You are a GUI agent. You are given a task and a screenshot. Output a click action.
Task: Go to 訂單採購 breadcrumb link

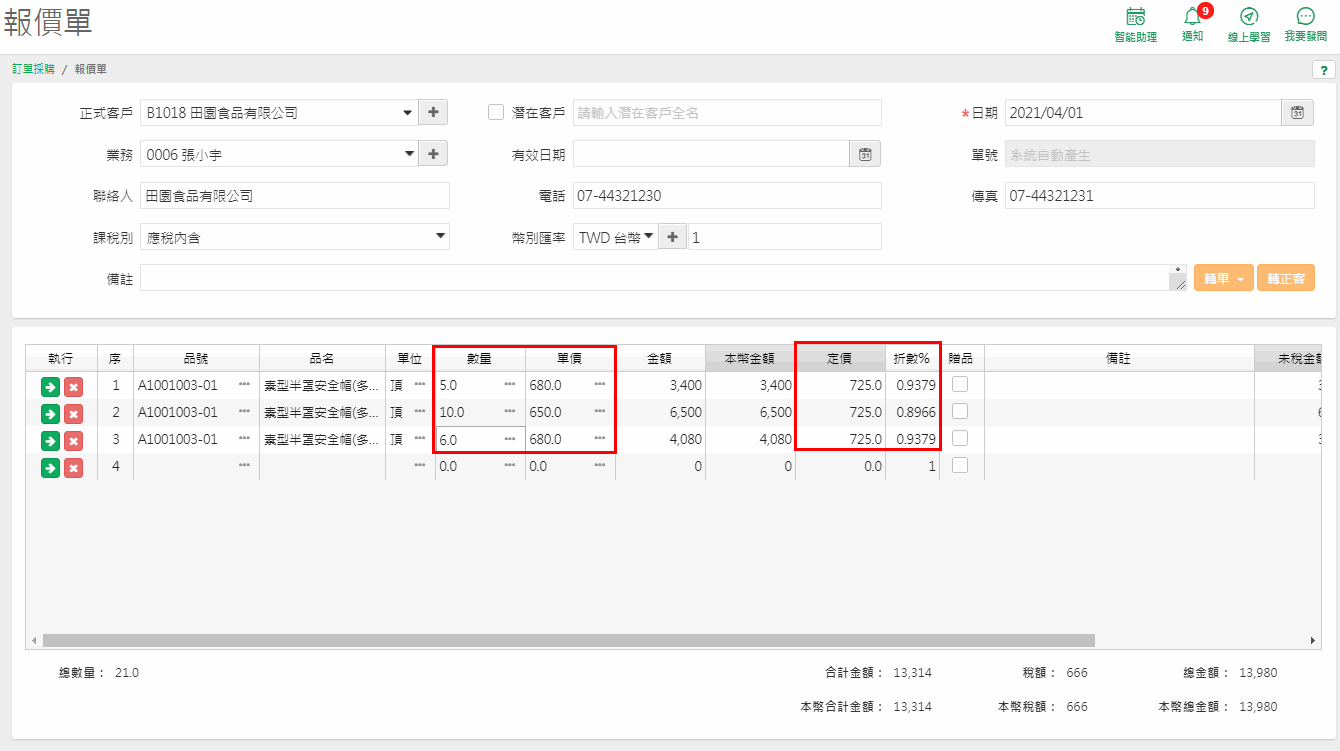(x=33, y=69)
